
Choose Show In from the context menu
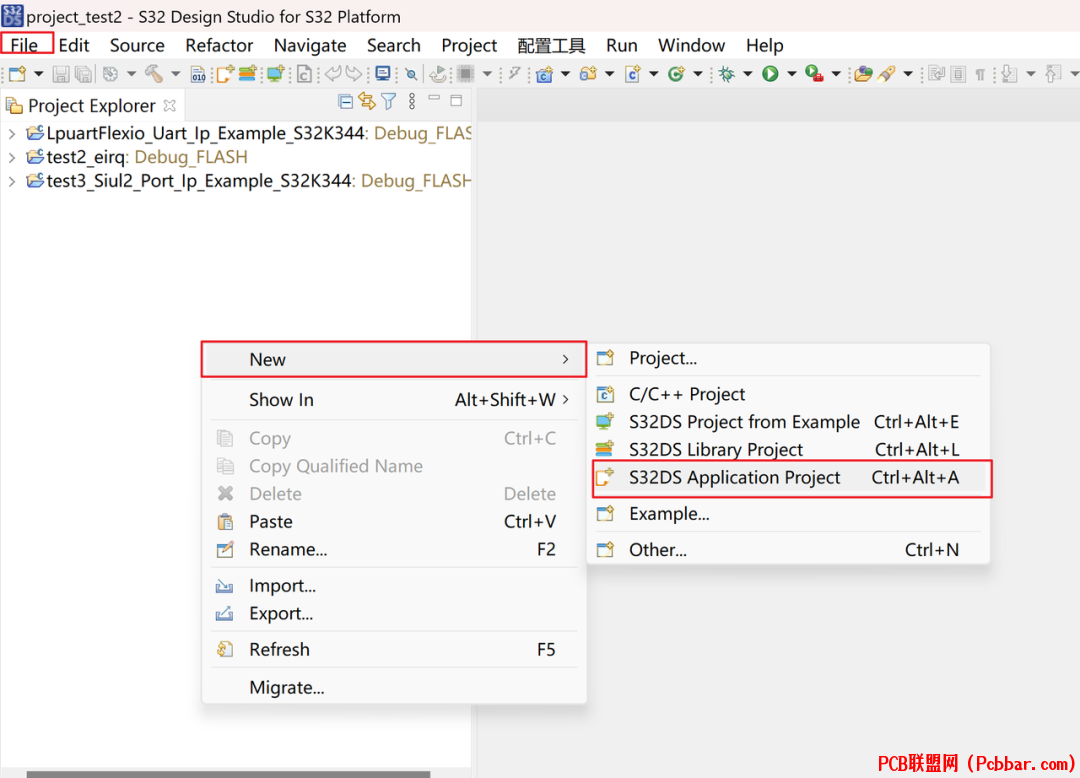point(394,400)
